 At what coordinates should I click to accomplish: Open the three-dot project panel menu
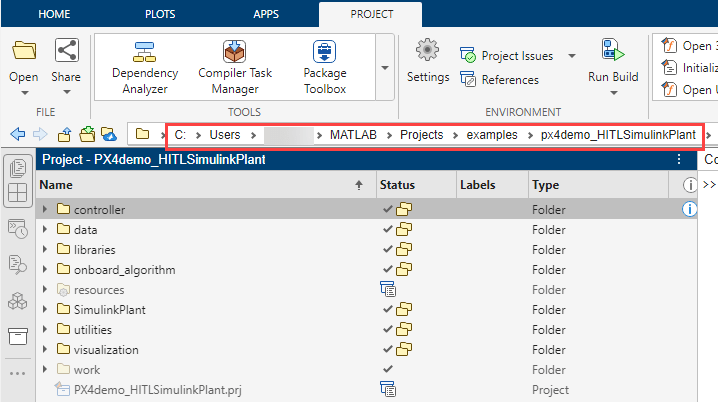click(680, 160)
